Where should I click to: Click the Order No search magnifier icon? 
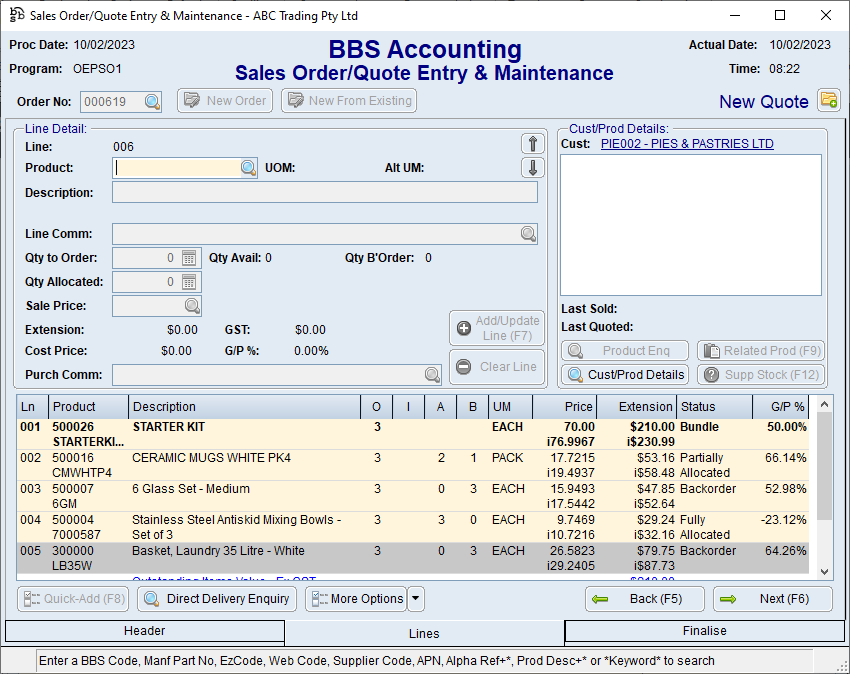click(x=152, y=101)
